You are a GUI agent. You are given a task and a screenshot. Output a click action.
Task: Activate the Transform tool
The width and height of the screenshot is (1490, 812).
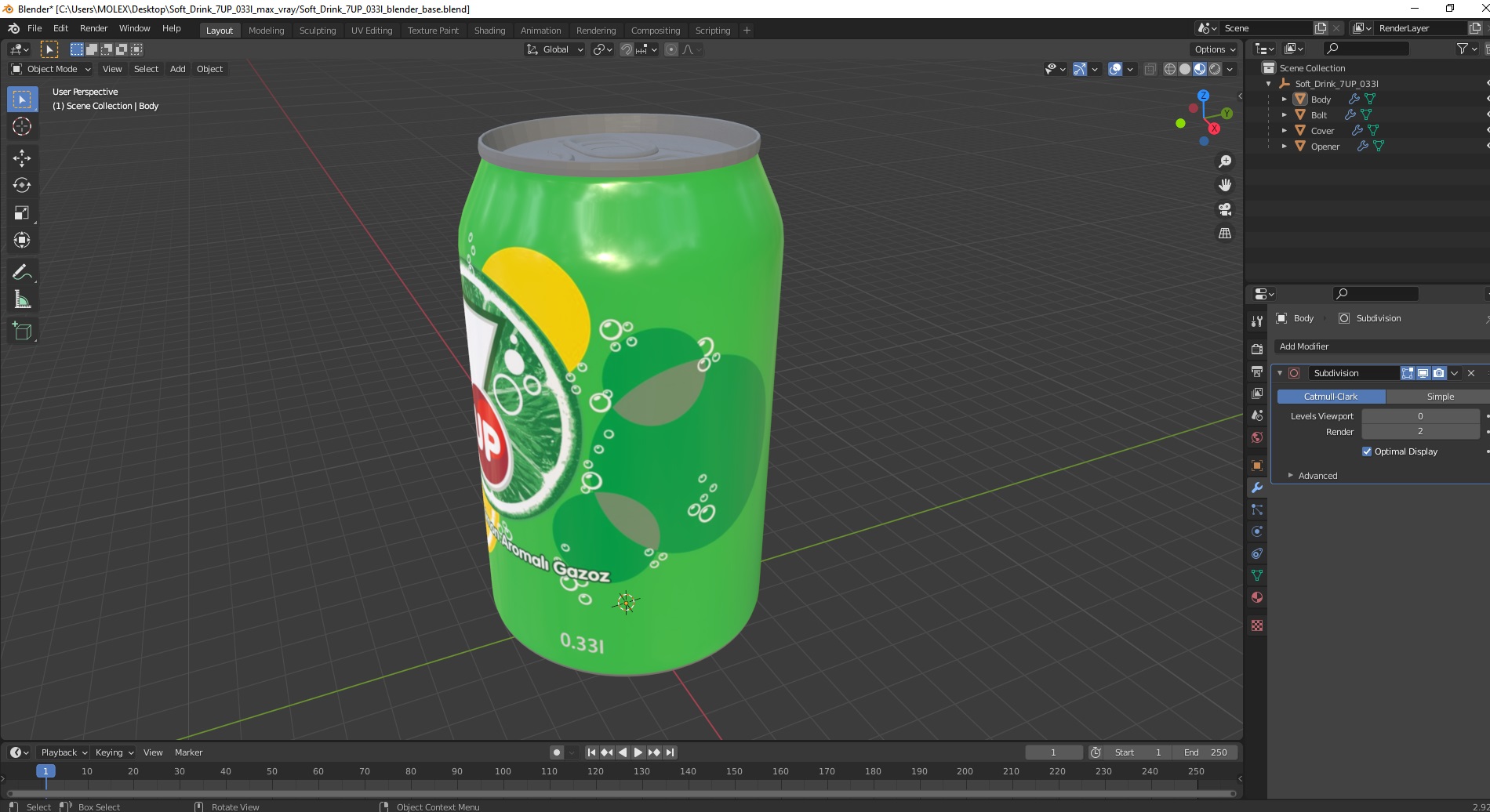click(22, 240)
